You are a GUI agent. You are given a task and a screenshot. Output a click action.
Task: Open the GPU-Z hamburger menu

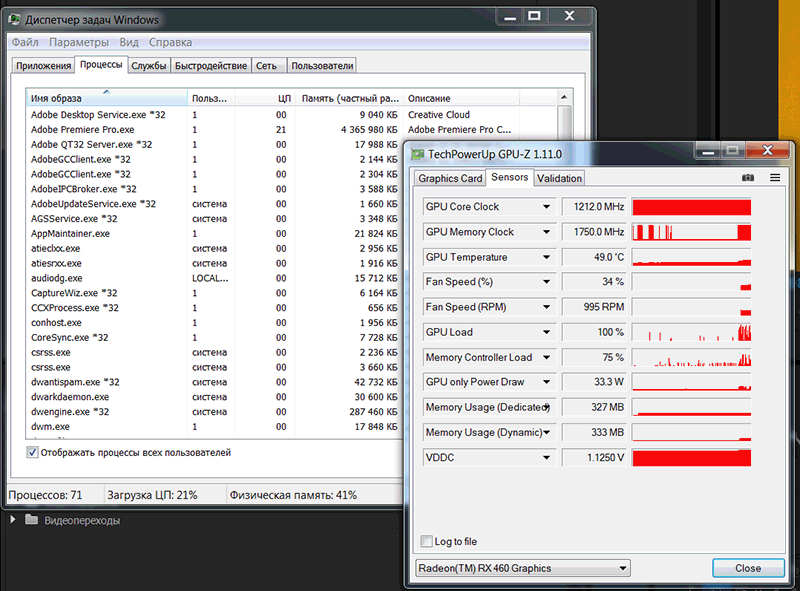click(x=775, y=178)
